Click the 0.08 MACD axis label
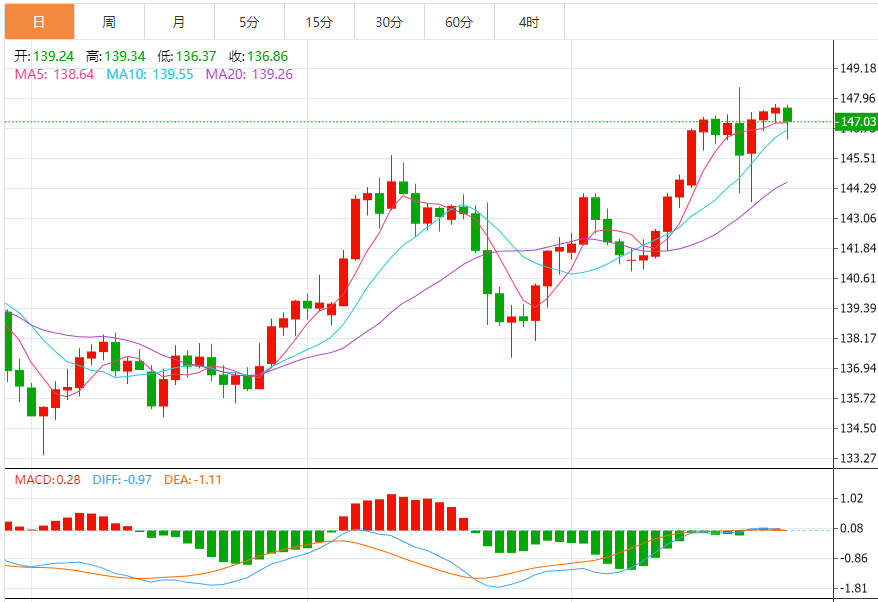 pos(852,528)
